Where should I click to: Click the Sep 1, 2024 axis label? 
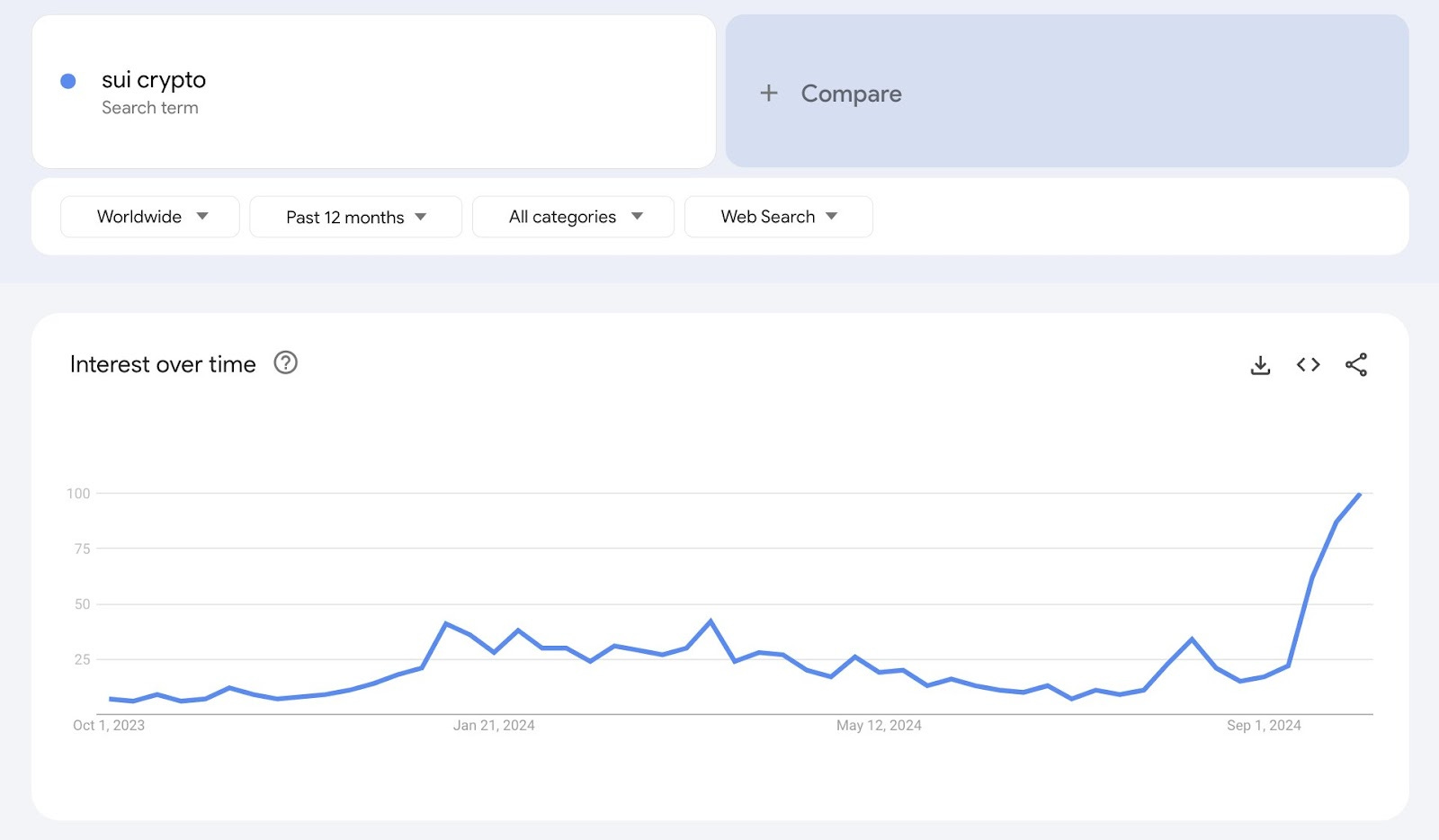(1264, 726)
